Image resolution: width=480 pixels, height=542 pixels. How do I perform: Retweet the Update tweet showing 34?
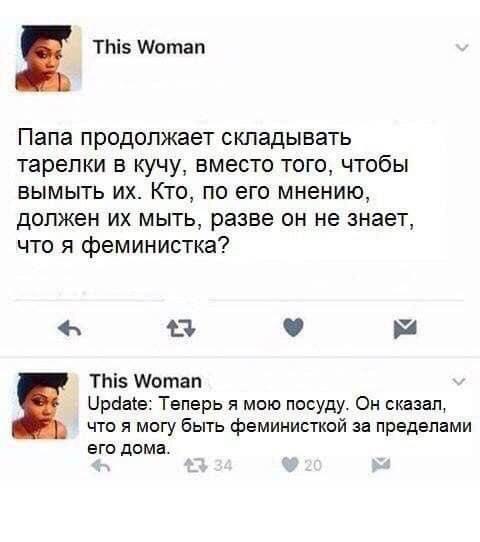(x=196, y=466)
